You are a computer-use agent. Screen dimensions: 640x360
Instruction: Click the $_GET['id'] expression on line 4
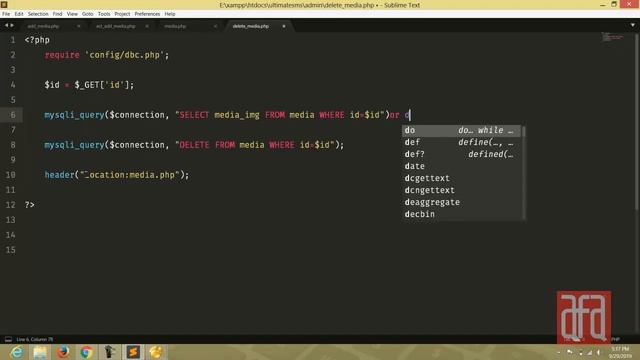pos(102,85)
